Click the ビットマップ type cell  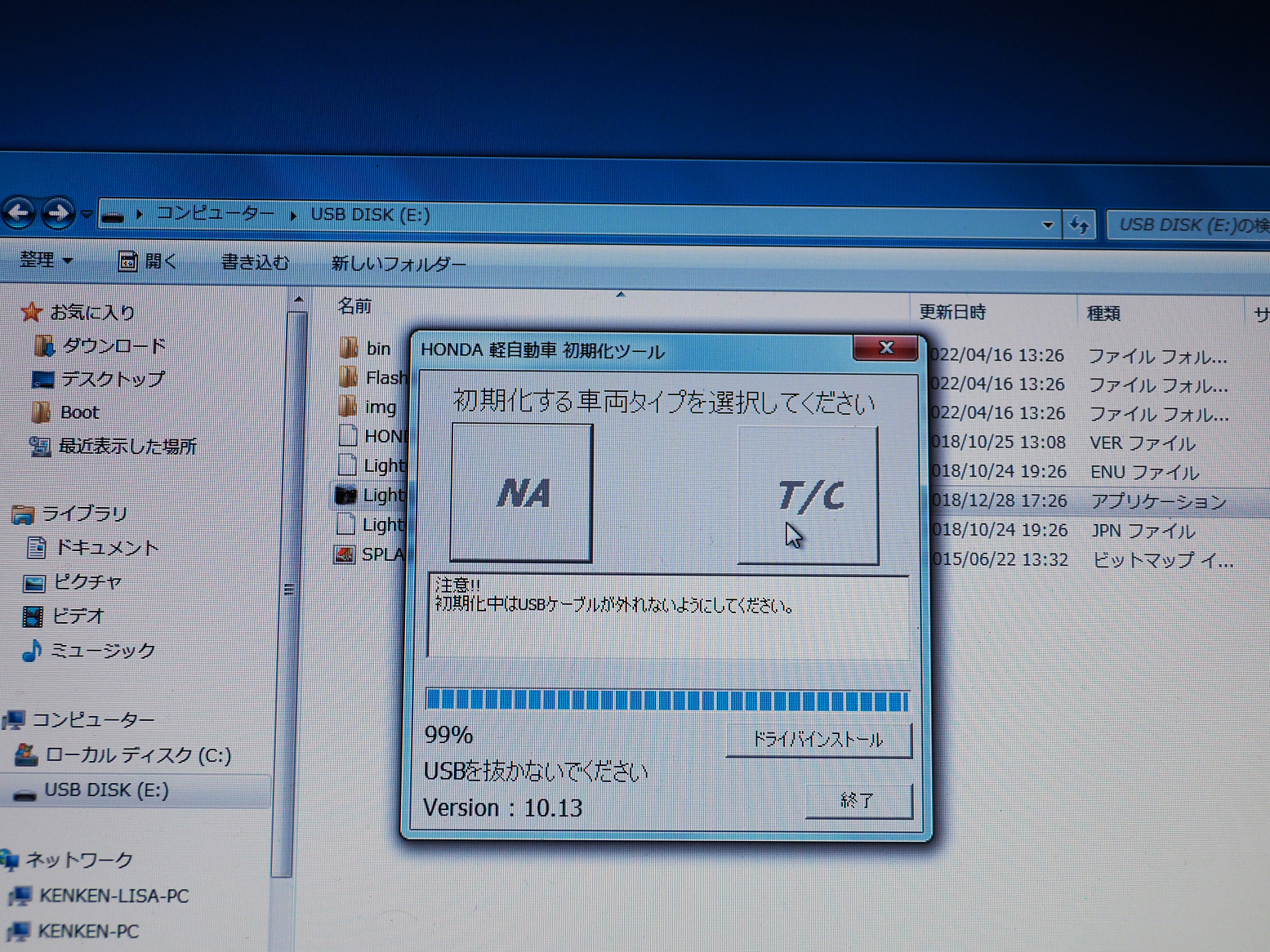[1163, 561]
